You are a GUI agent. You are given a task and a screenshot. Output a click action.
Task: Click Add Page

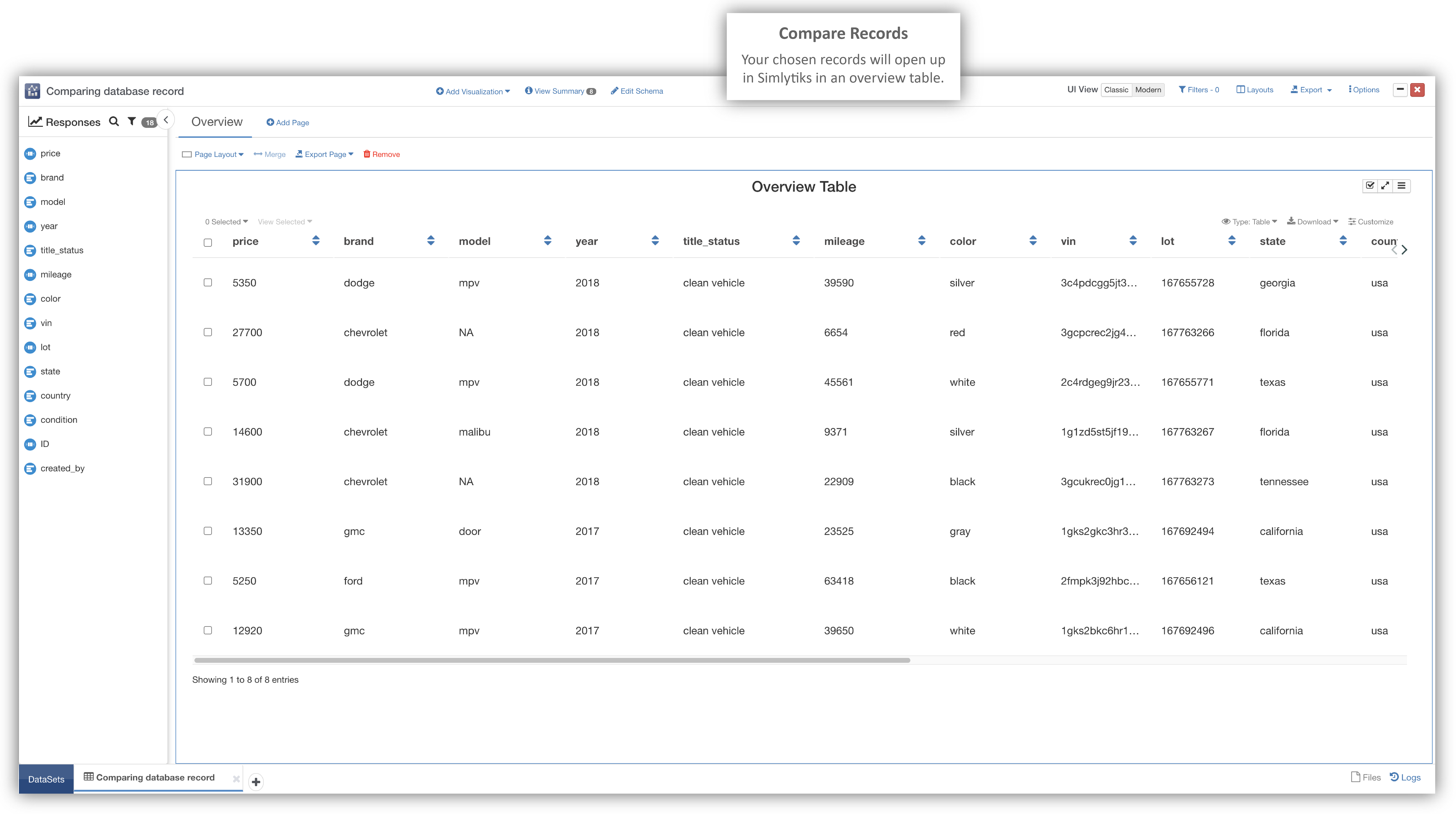tap(288, 123)
